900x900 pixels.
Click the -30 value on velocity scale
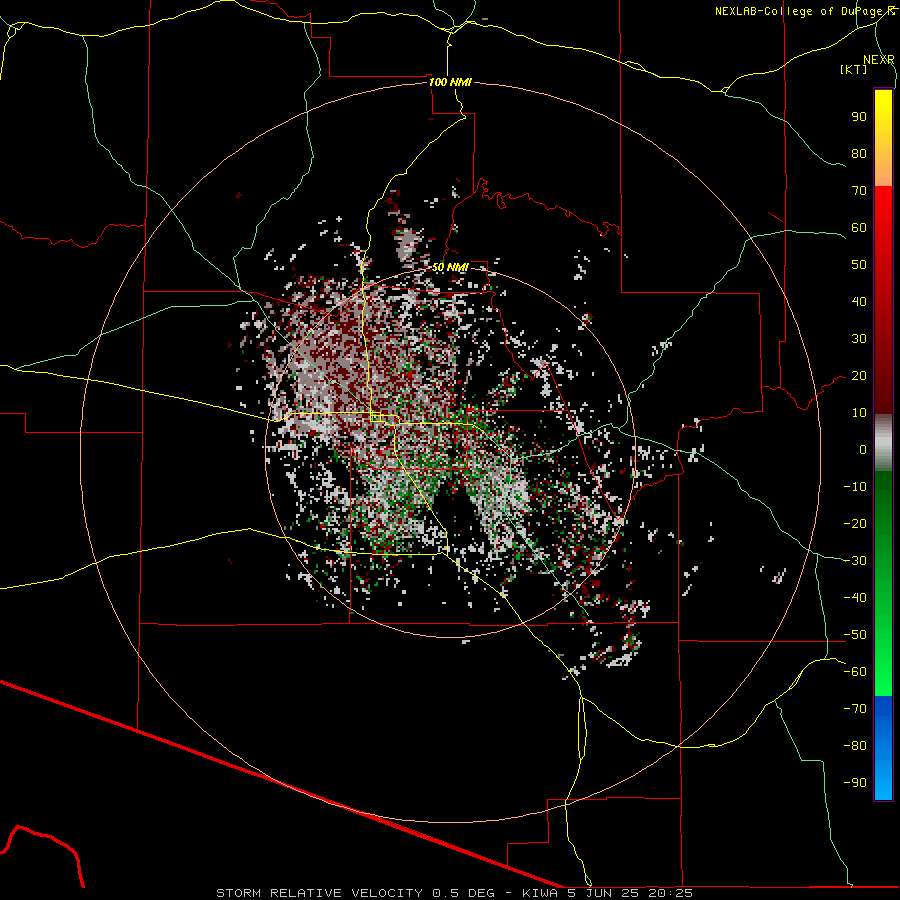(855, 561)
